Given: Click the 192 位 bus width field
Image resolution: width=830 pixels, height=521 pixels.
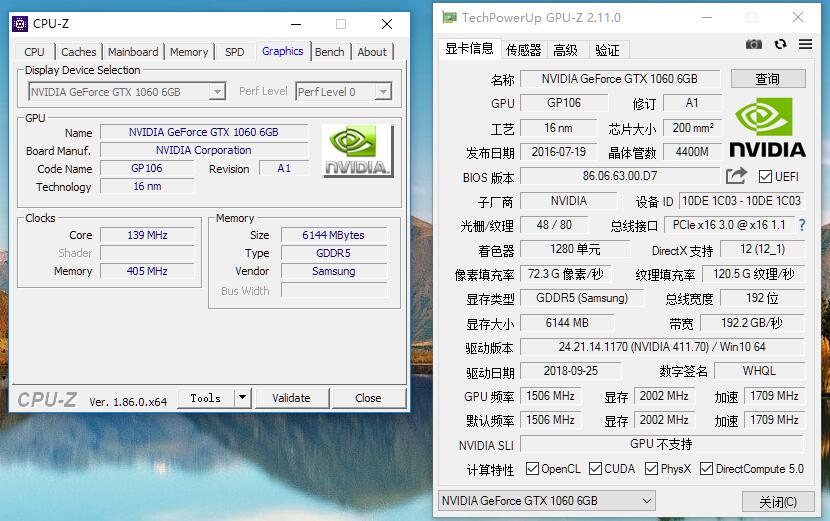Looking at the screenshot, I should coord(762,298).
